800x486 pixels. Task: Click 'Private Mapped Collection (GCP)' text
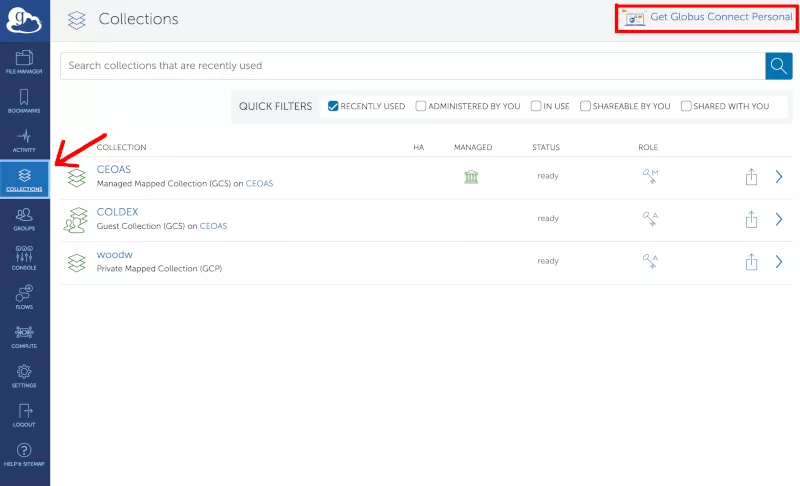(x=159, y=269)
